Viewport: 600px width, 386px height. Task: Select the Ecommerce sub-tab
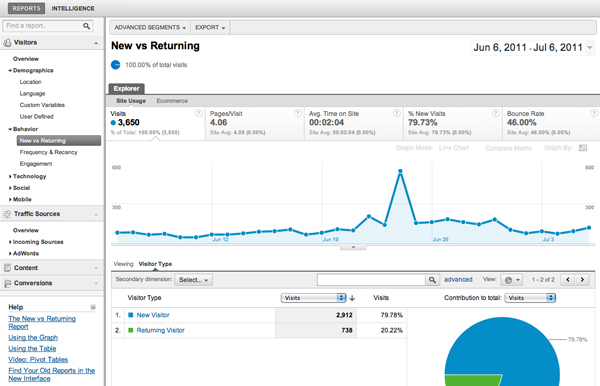172,101
